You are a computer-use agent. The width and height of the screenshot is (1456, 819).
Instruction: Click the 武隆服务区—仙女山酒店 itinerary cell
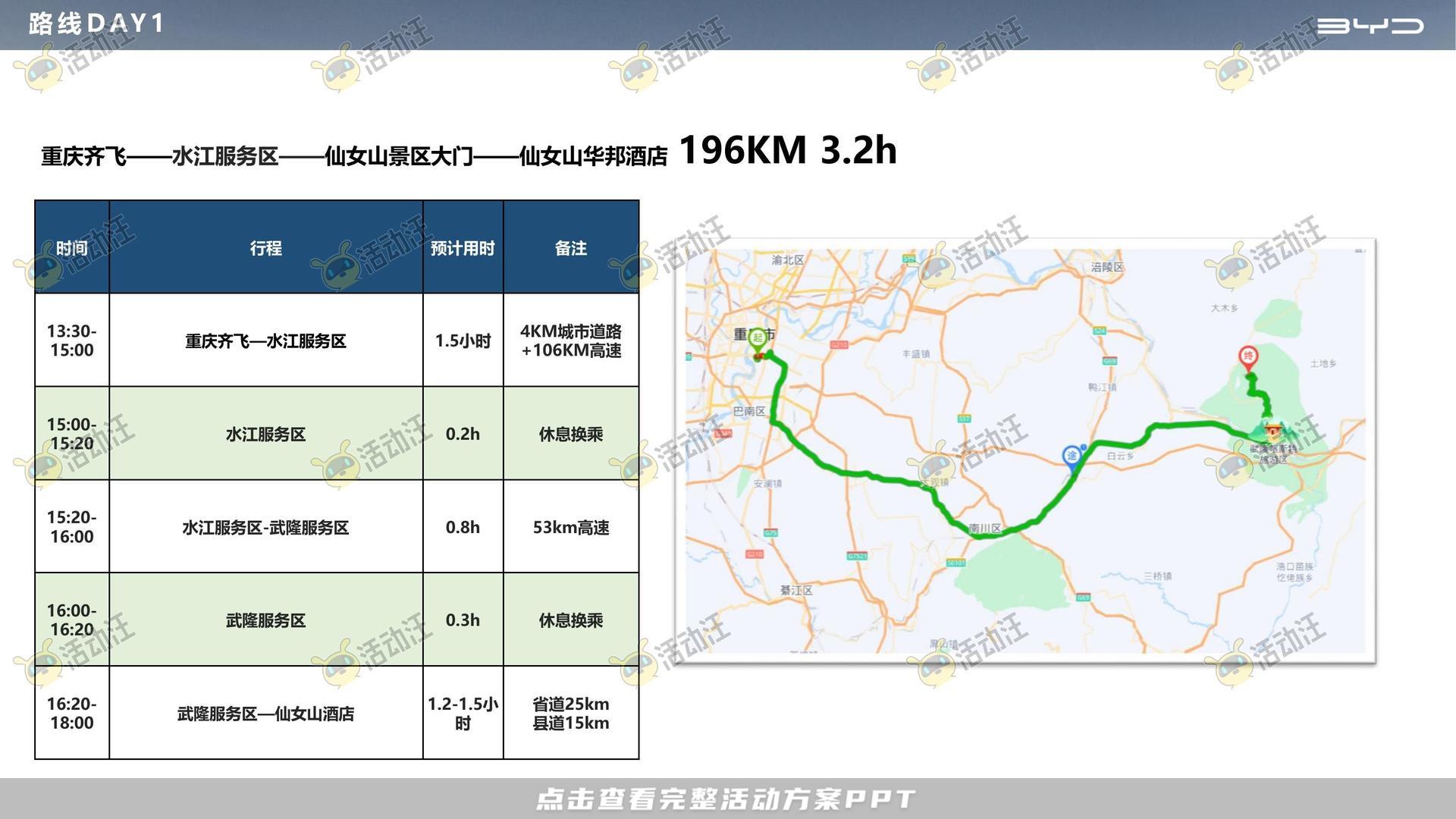click(266, 713)
